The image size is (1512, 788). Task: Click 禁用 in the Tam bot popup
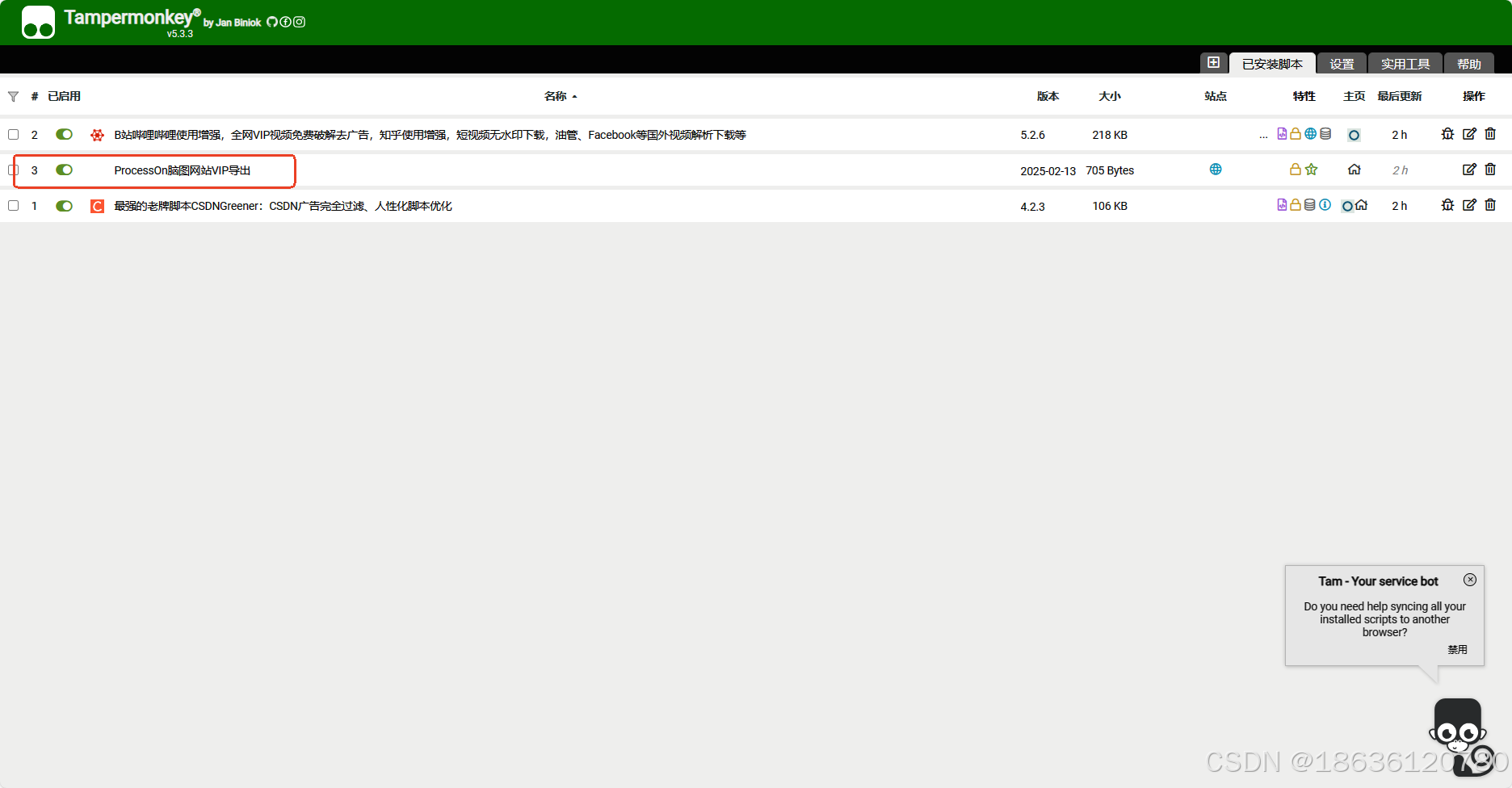[1457, 649]
